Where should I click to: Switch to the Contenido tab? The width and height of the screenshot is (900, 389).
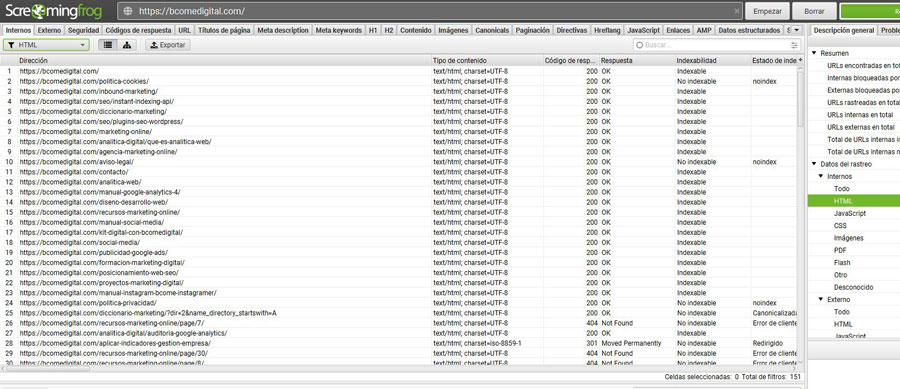coord(416,30)
